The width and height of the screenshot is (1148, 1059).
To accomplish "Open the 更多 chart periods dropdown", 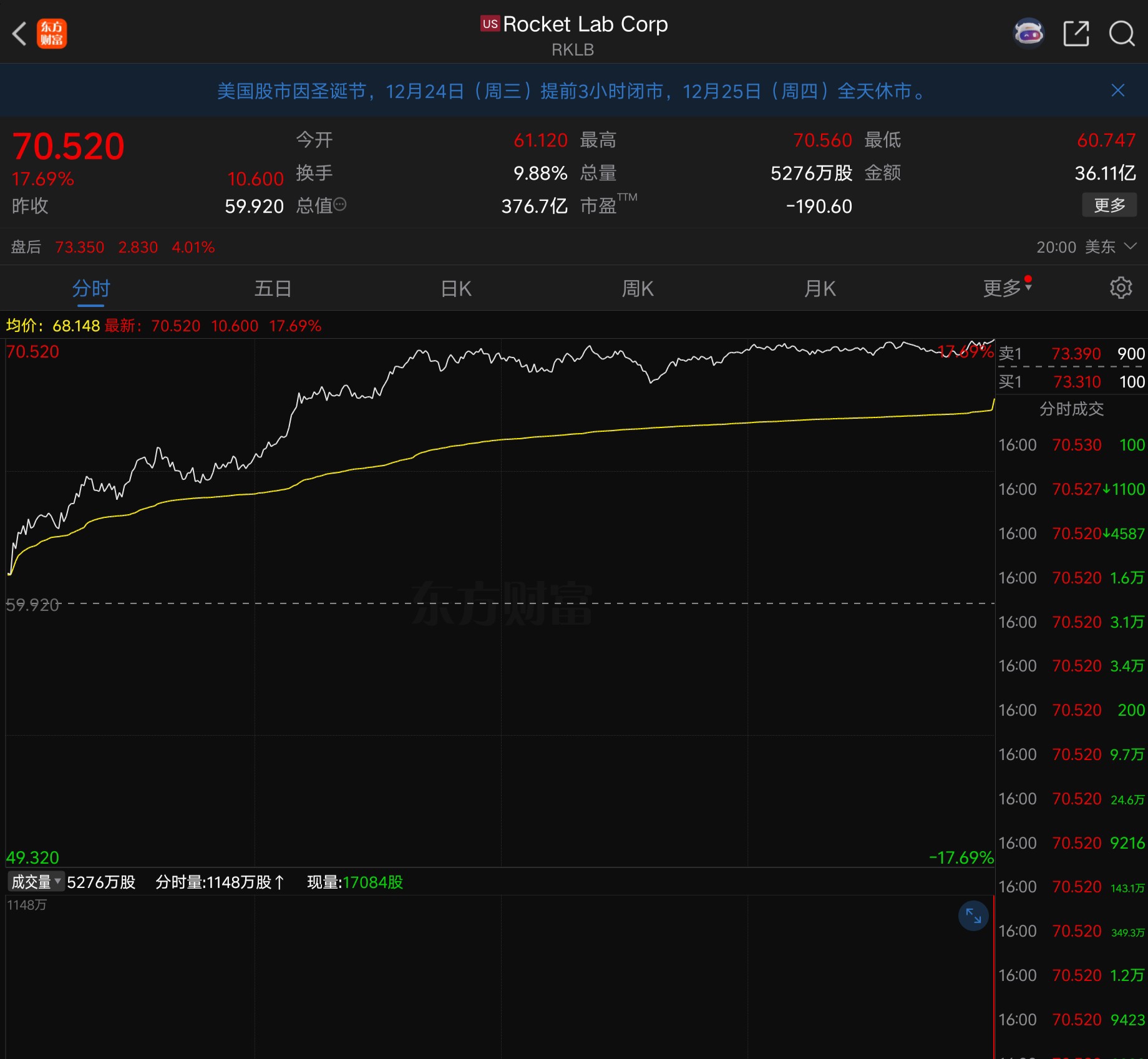I will 1007,288.
